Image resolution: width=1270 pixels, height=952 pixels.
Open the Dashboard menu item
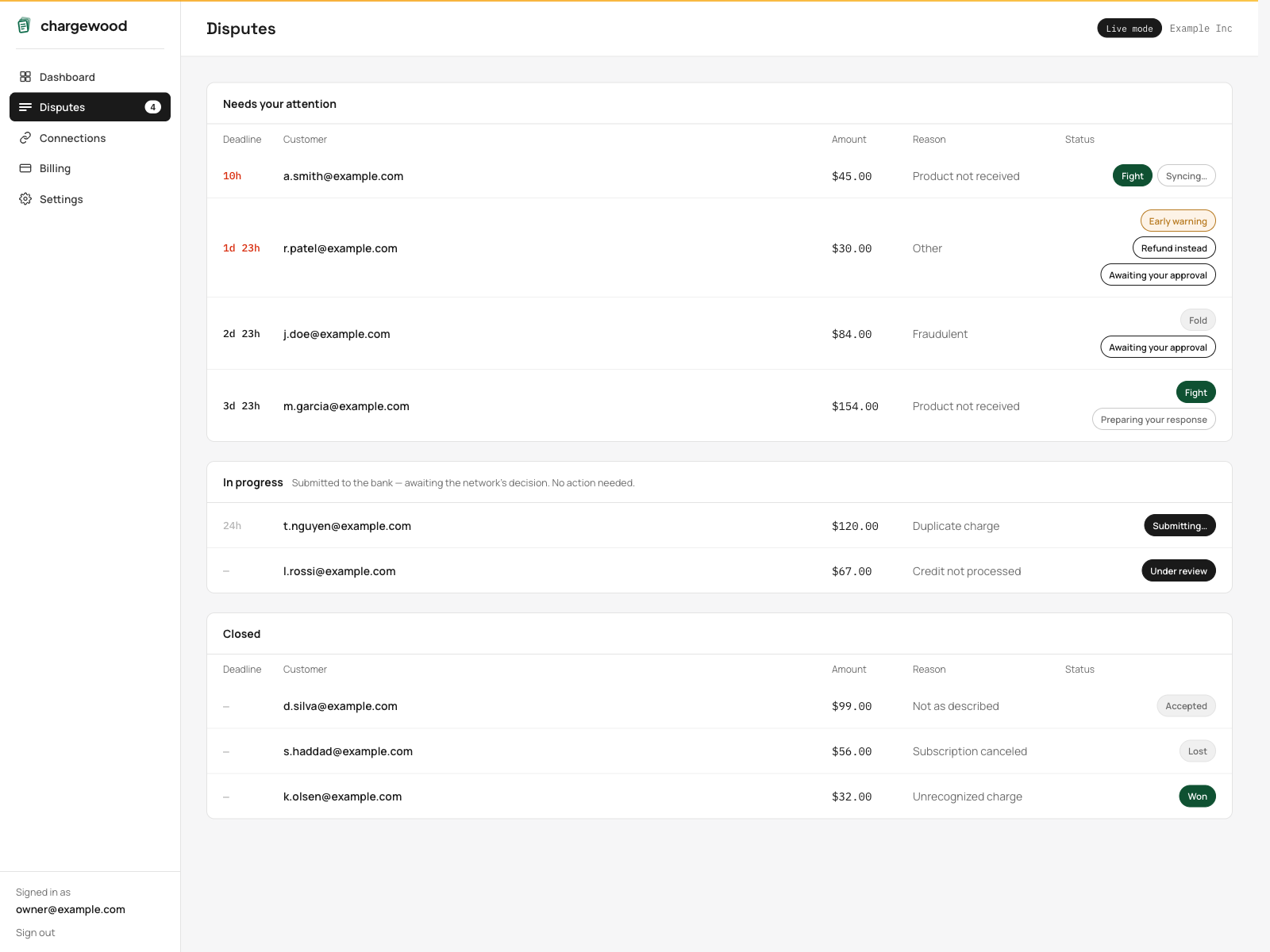(90, 77)
